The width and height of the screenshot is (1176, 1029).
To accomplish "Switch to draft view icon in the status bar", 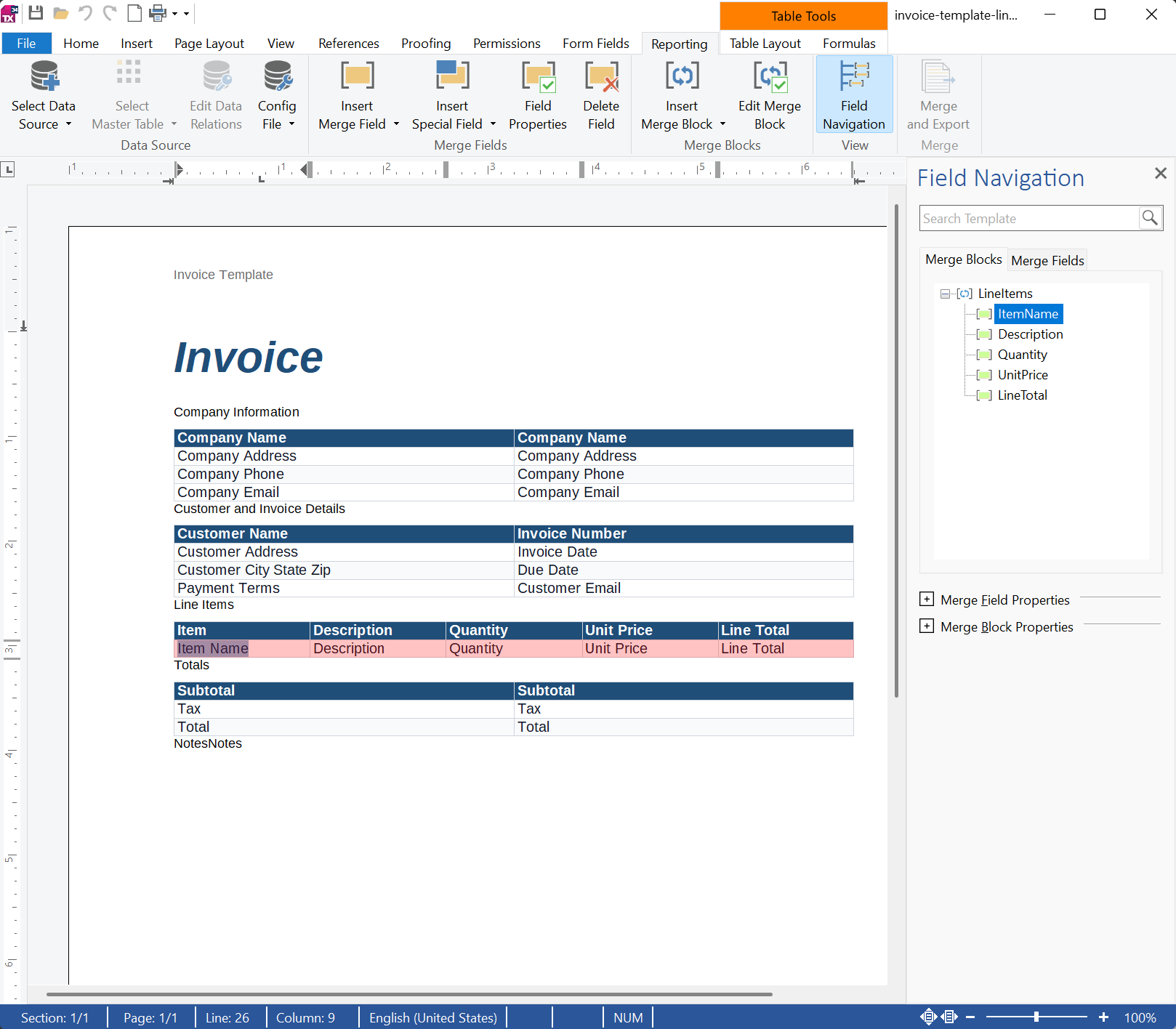I will tap(949, 1017).
